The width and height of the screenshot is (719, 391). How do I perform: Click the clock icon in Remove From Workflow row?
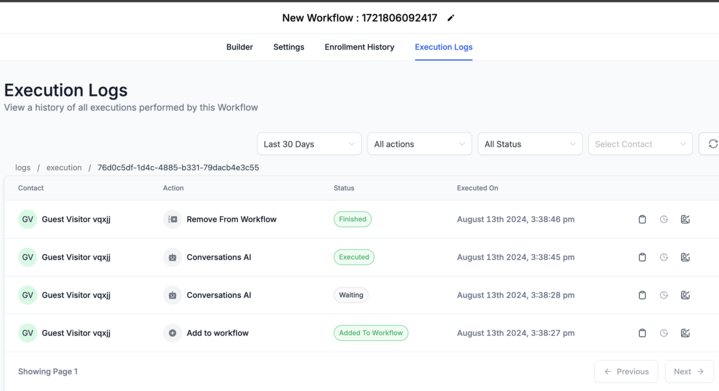664,219
